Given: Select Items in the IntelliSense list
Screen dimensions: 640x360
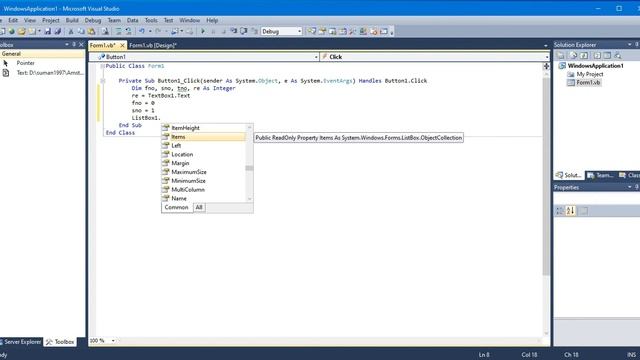Looking at the screenshot, I should [204, 137].
